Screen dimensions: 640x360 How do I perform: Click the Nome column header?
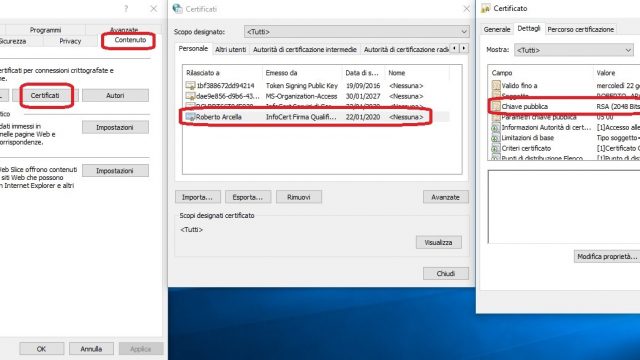pyautogui.click(x=417, y=73)
